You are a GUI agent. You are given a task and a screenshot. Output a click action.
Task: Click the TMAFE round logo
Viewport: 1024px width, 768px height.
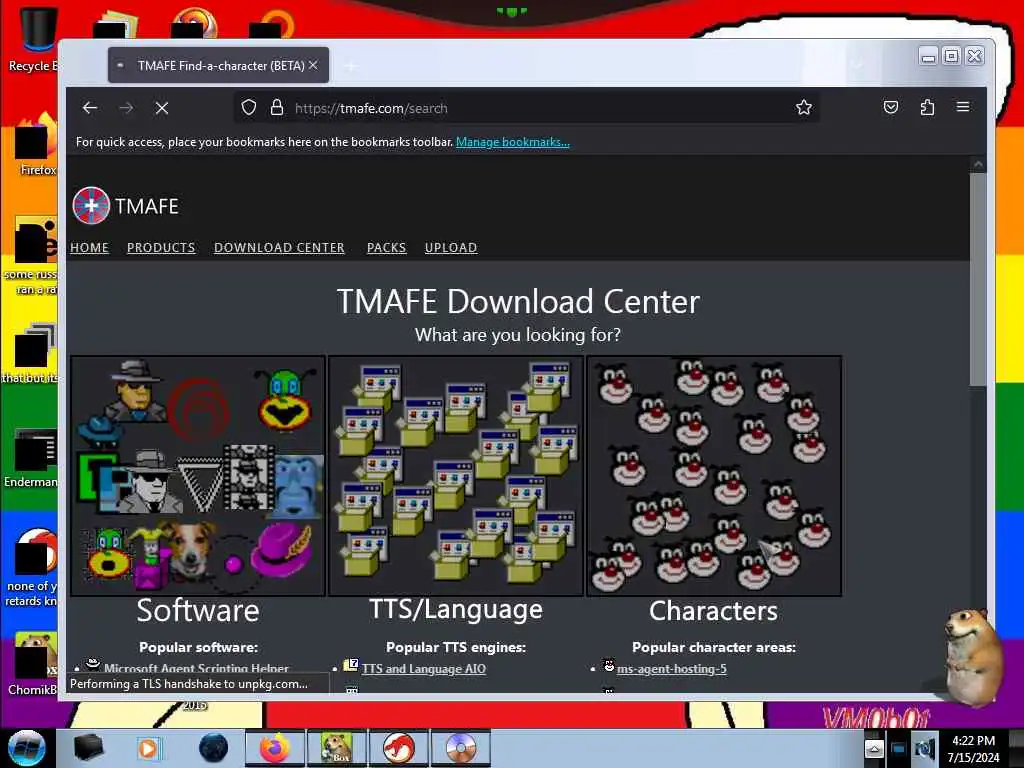[91, 205]
